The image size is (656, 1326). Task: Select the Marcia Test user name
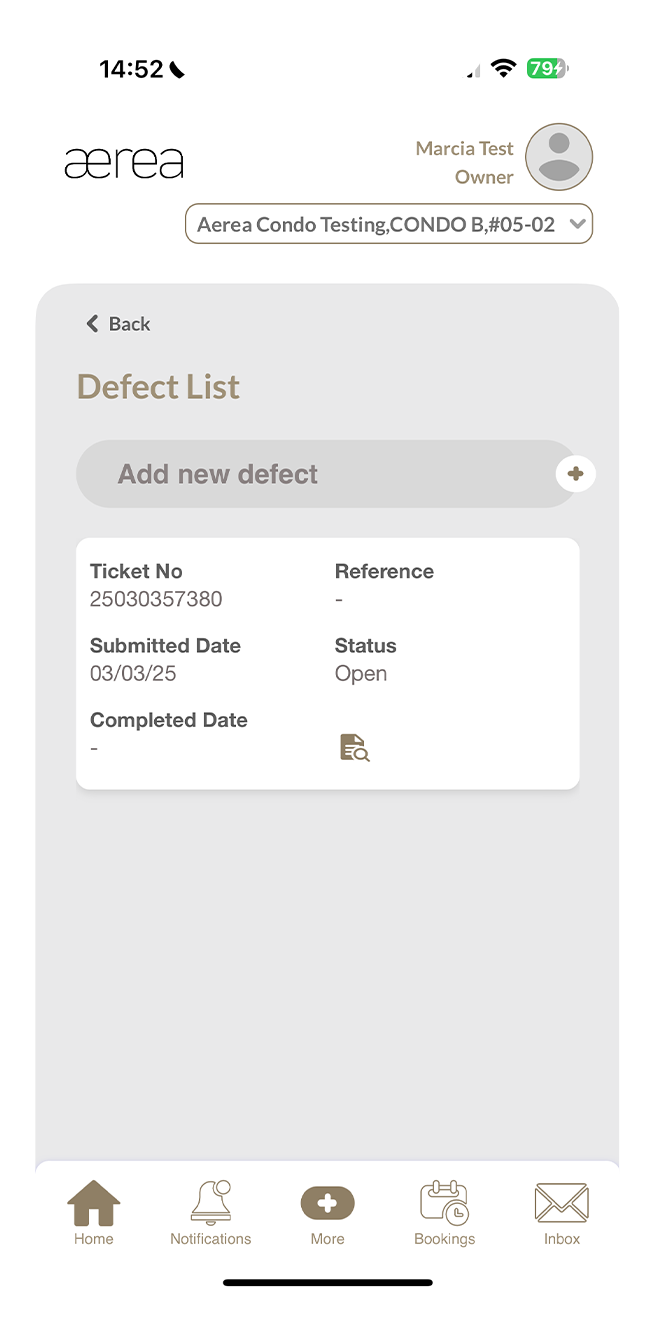pos(464,149)
